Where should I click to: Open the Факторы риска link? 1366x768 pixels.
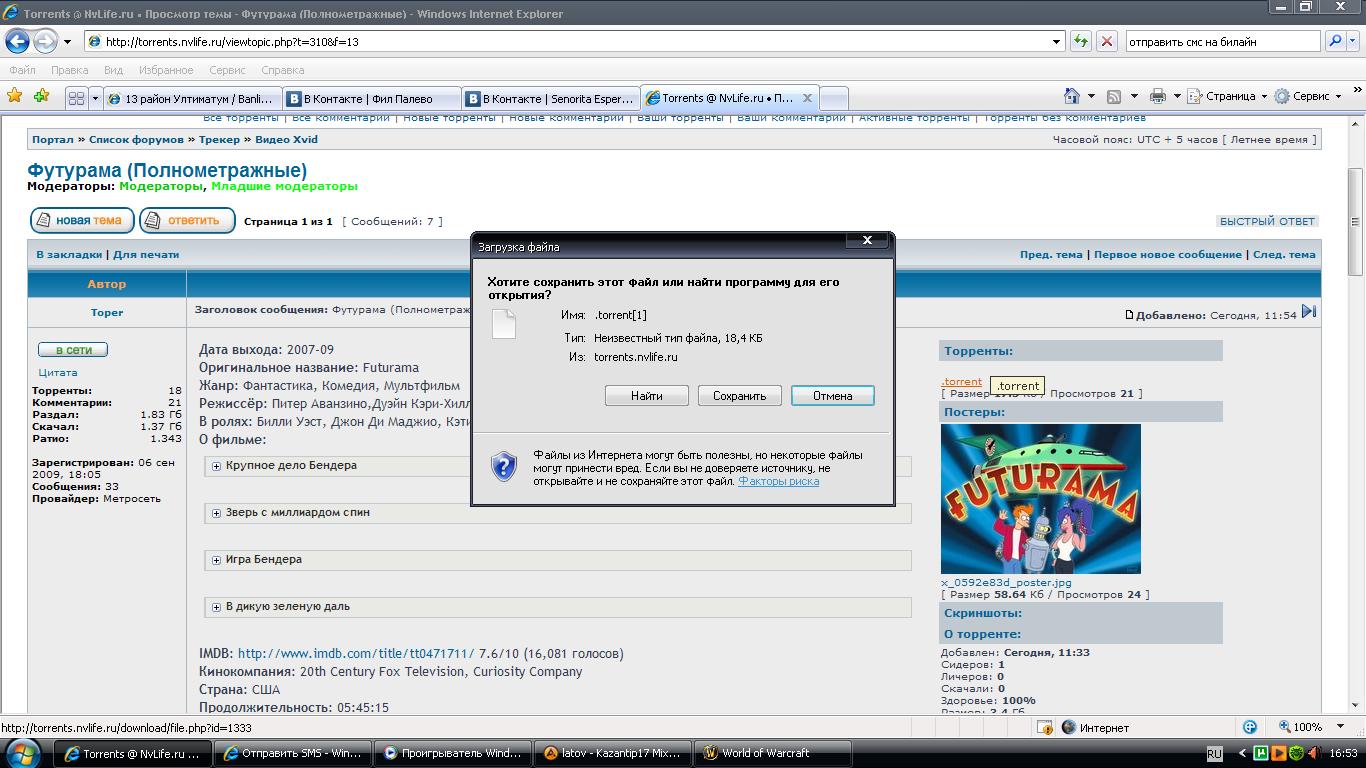[x=778, y=481]
